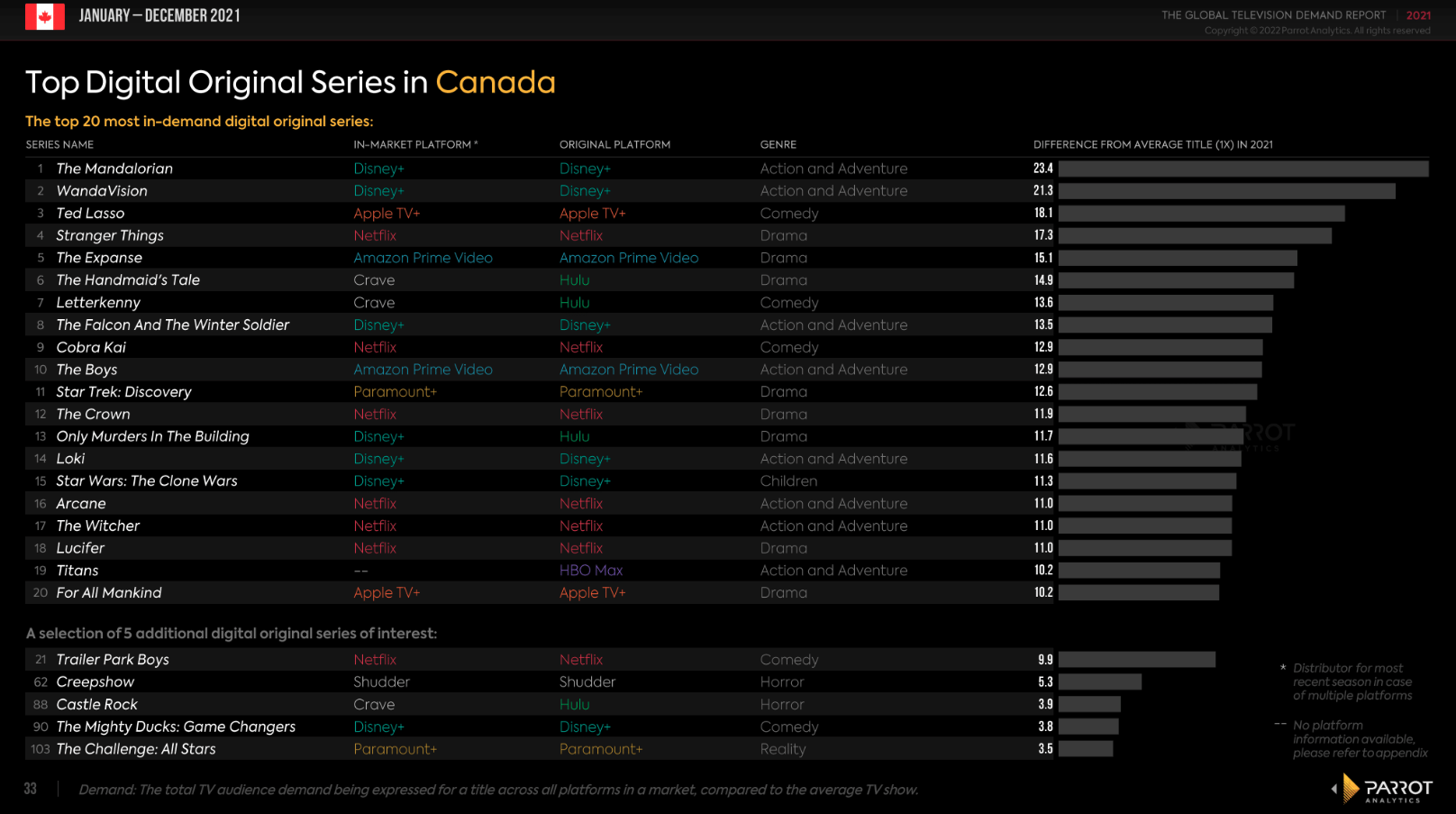Click the demand bar for WandaVision
Viewport: 1456px width, 814px height.
tap(1227, 191)
